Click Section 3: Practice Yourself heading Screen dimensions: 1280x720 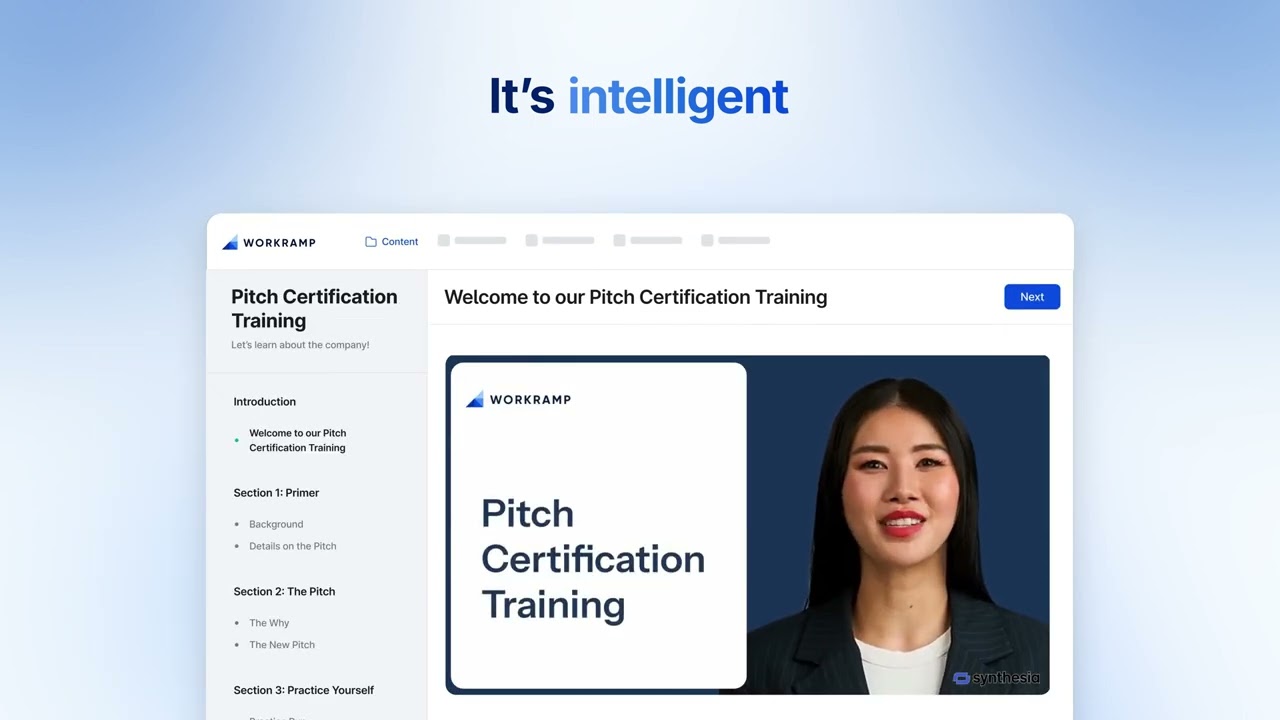tap(304, 690)
